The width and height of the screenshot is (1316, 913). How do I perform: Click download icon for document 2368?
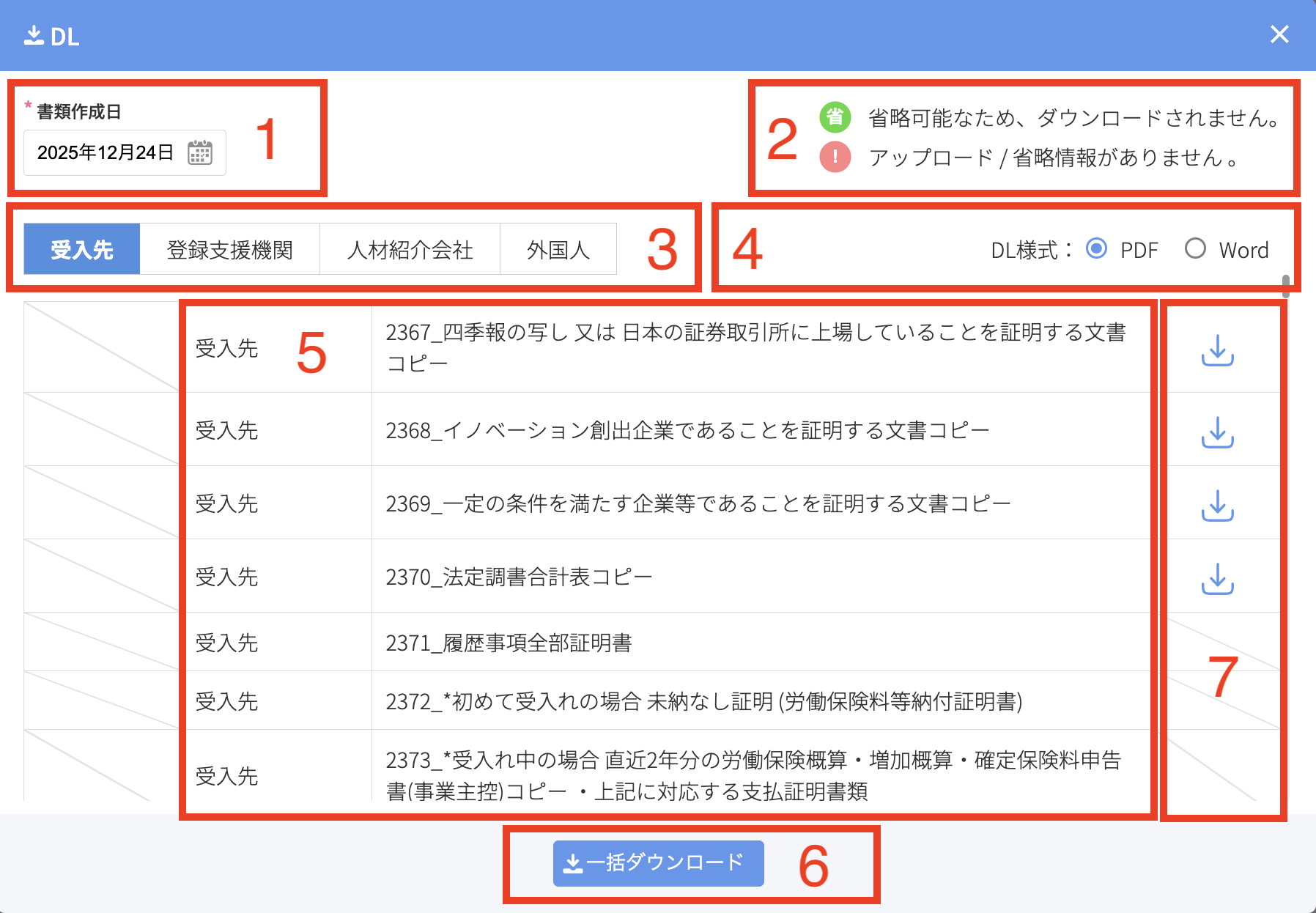[1217, 432]
